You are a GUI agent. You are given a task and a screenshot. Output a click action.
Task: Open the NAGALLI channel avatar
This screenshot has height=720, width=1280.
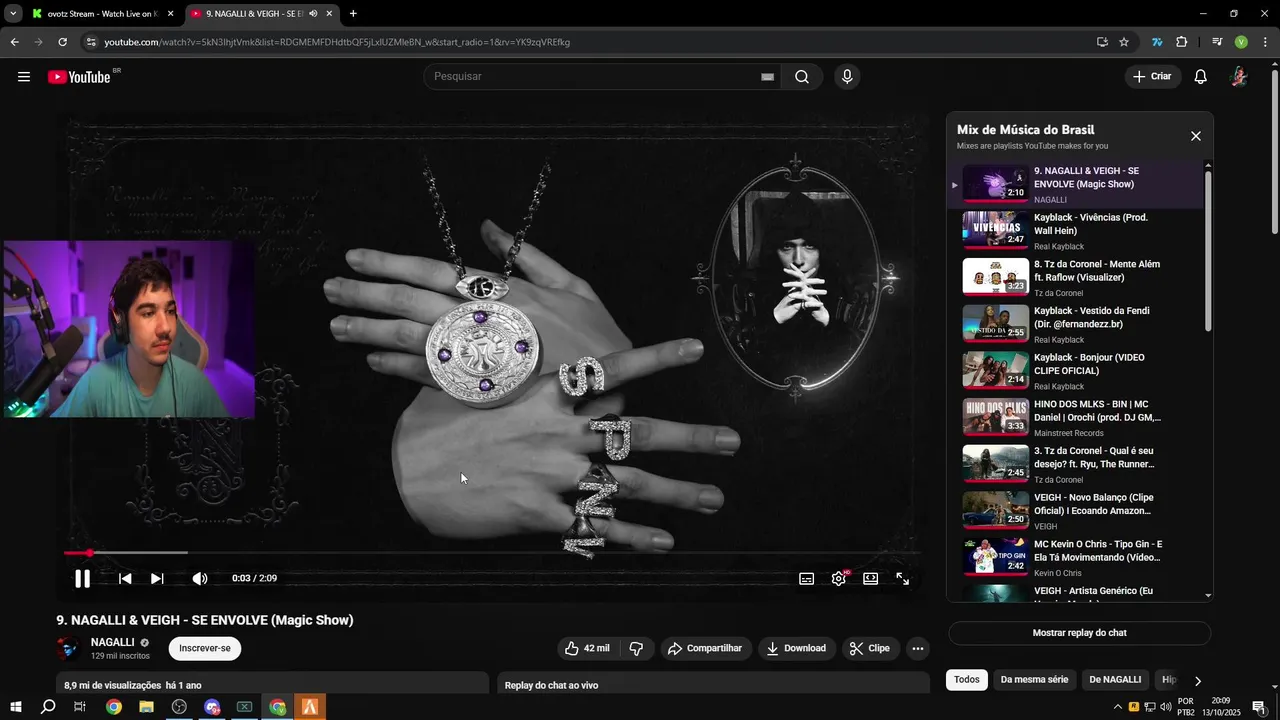[69, 648]
